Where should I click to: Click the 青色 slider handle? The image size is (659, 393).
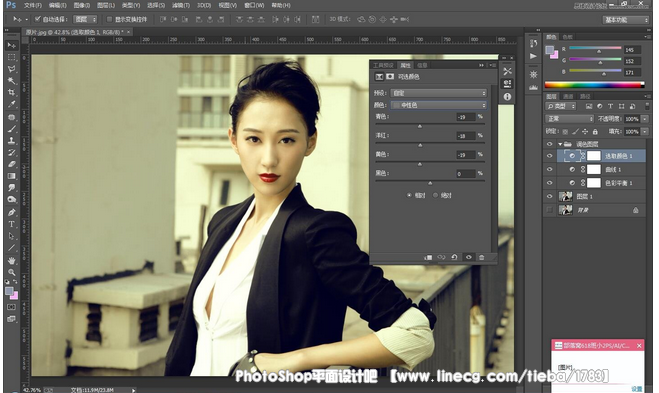(x=419, y=126)
